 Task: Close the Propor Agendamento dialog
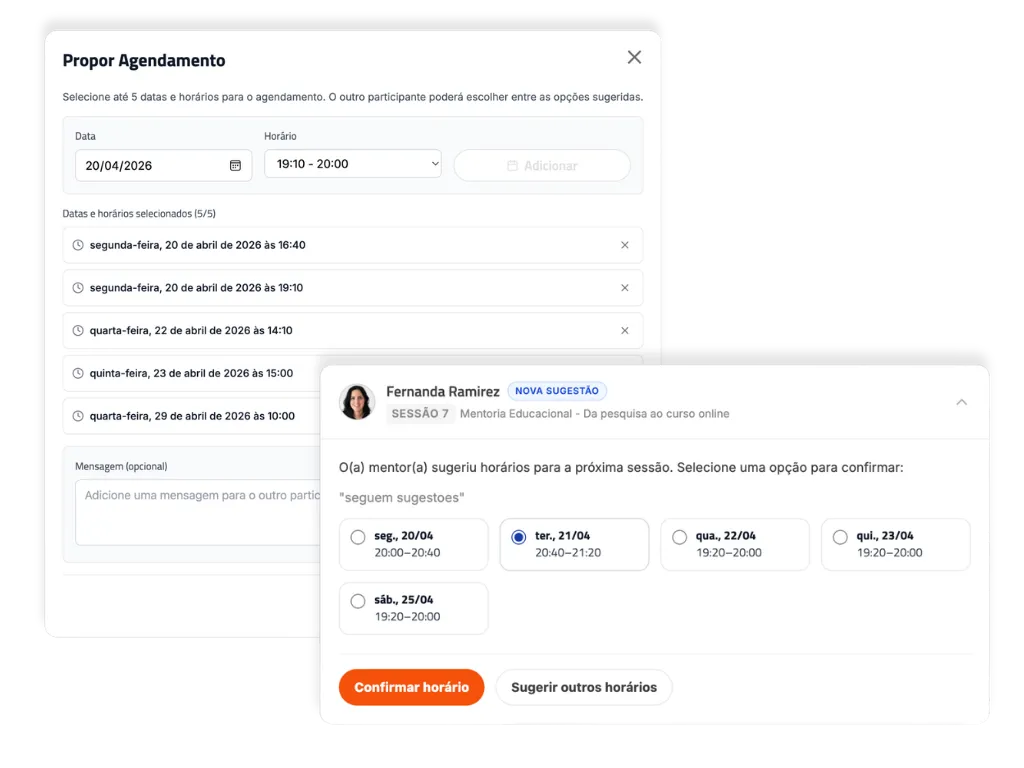pyautogui.click(x=634, y=58)
